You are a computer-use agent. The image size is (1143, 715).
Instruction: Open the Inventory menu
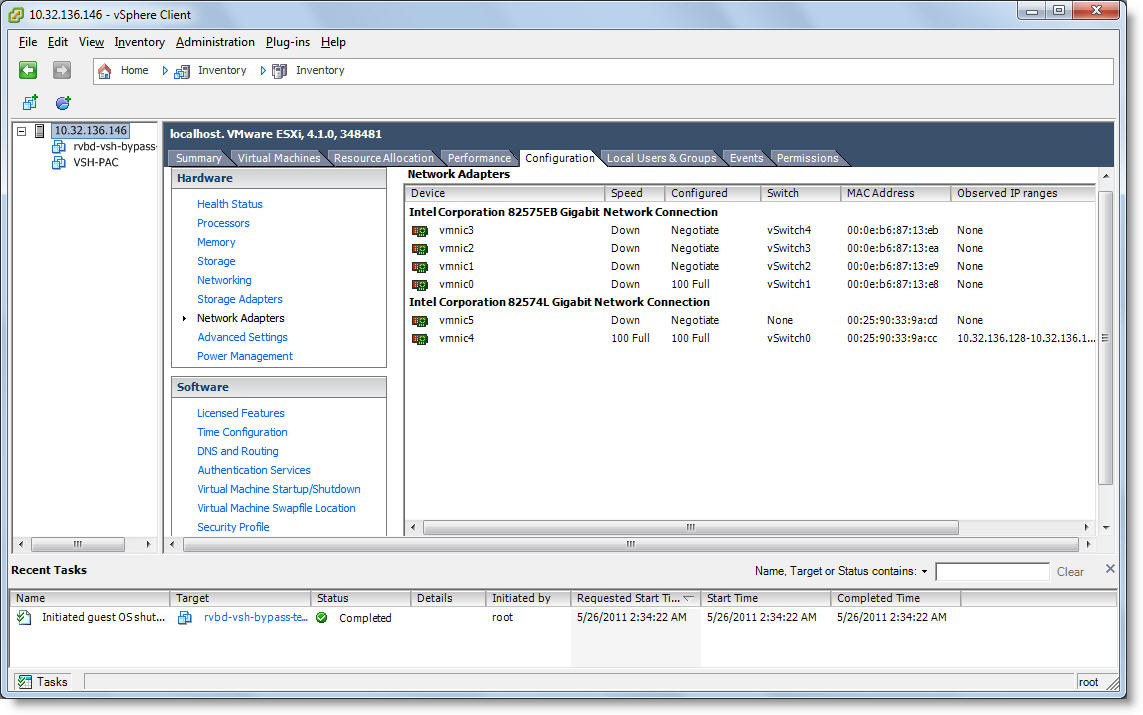[139, 42]
